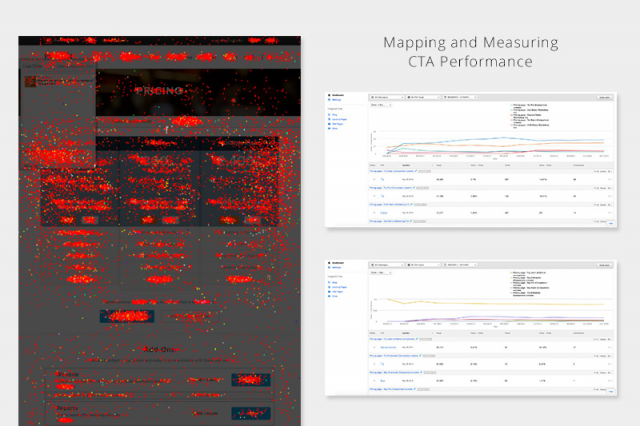Open the middle filter dropdown in upper dashboard

(x=421, y=97)
